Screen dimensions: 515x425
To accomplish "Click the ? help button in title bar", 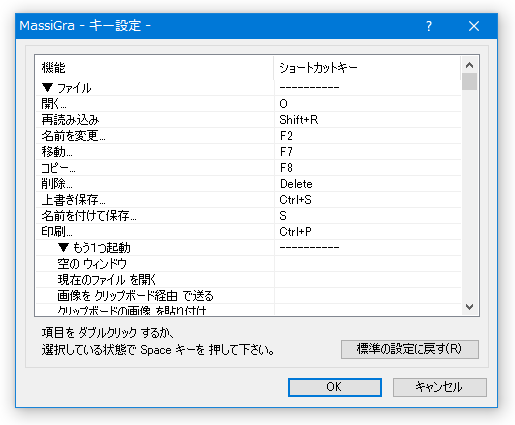I will (429, 26).
